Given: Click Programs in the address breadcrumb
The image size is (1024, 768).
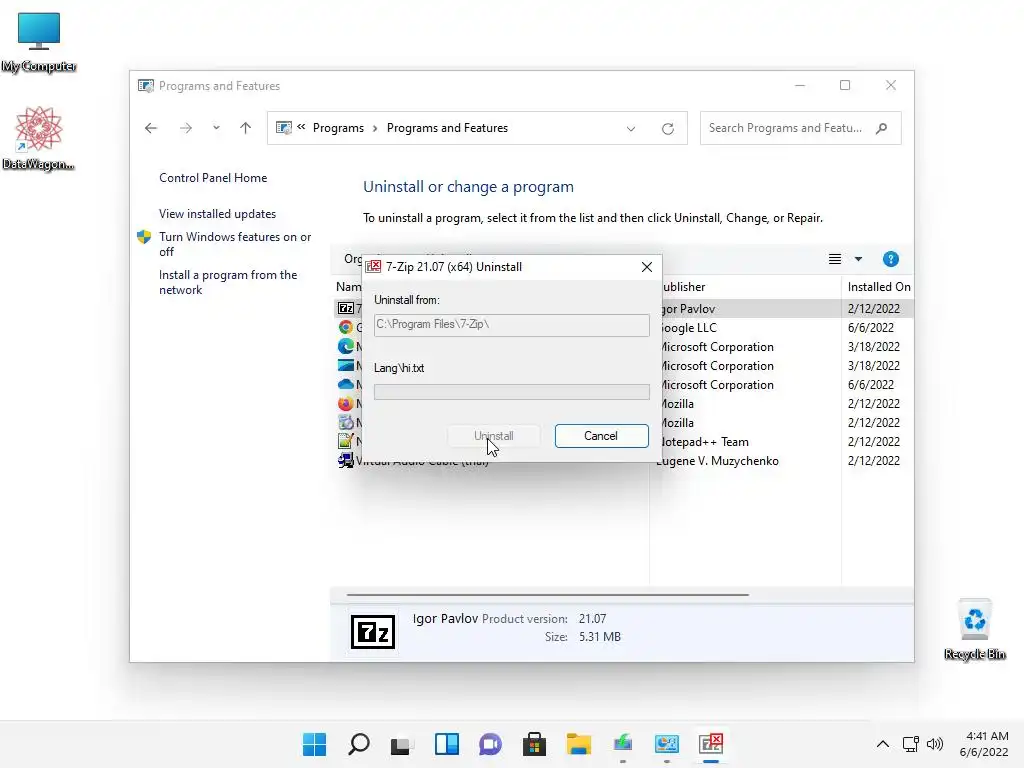Looking at the screenshot, I should point(338,128).
